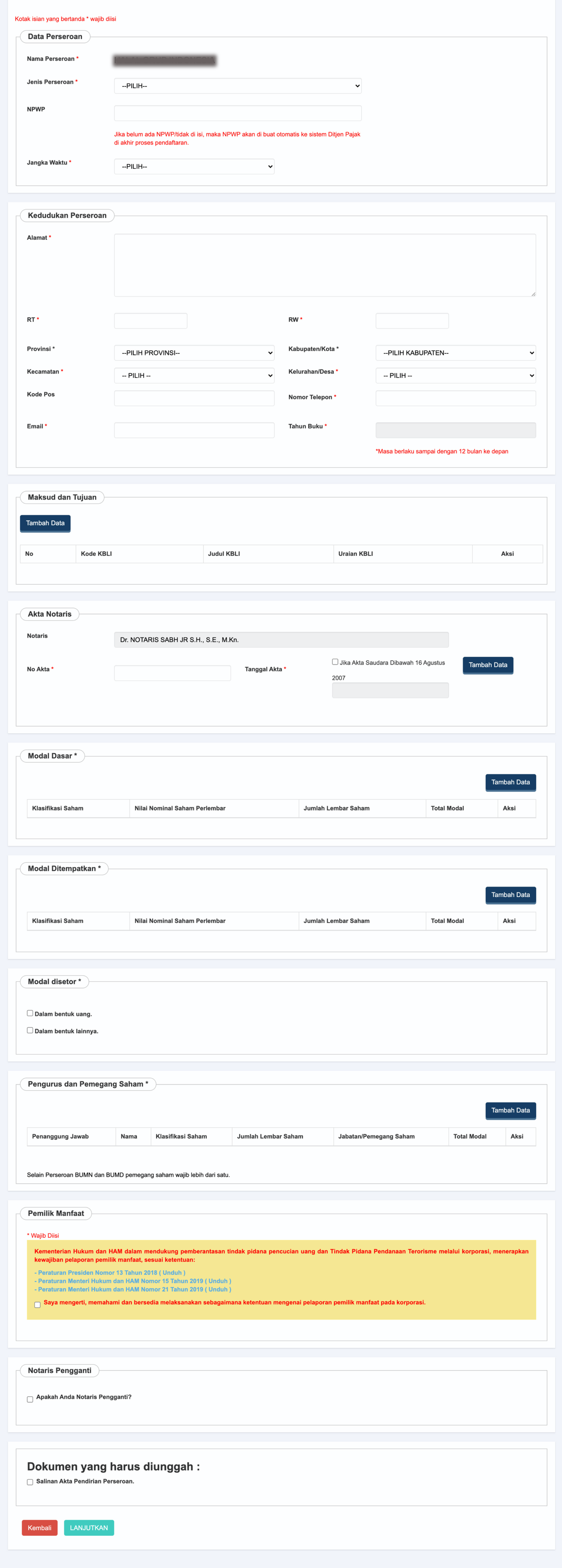Click into the Alamat text area
This screenshot has height=1568, width=562.
point(325,265)
